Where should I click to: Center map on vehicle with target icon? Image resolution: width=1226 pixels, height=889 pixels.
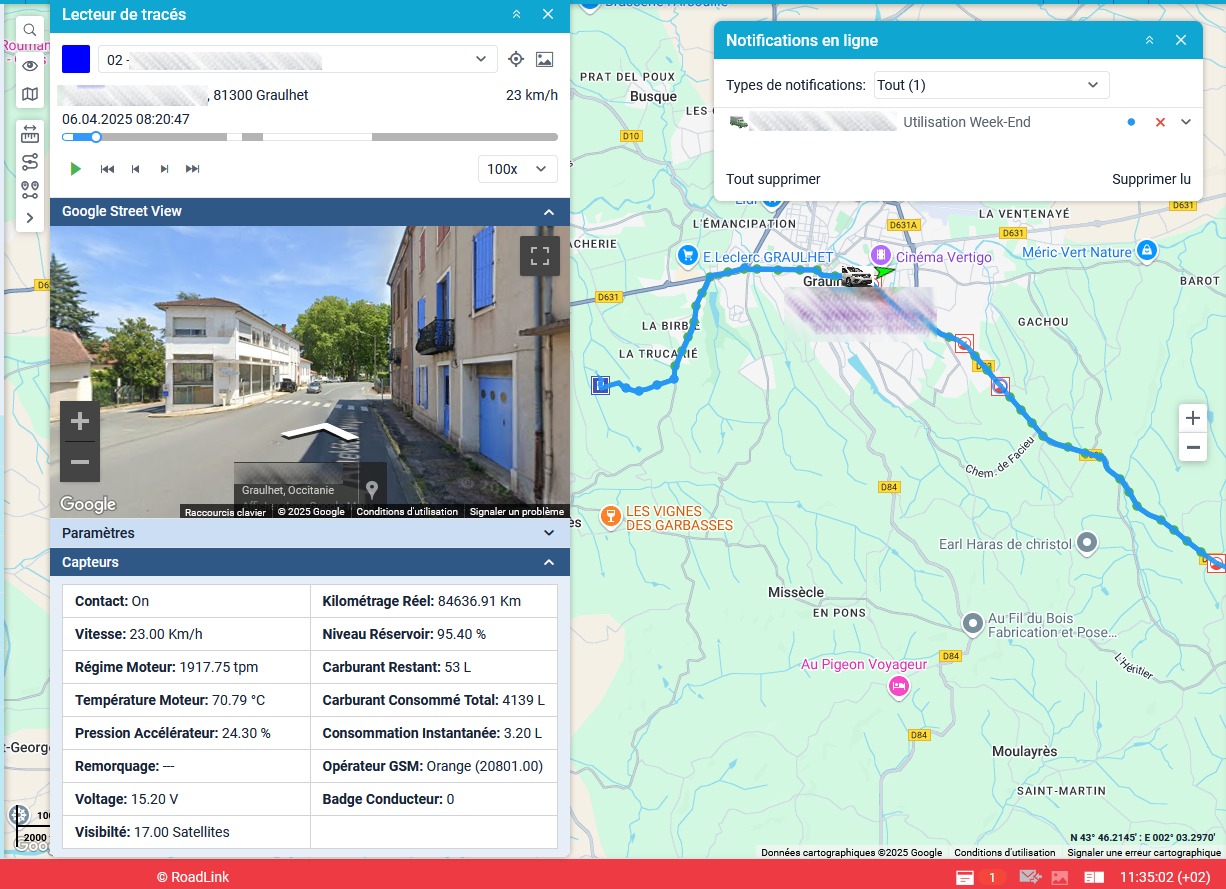coord(516,59)
